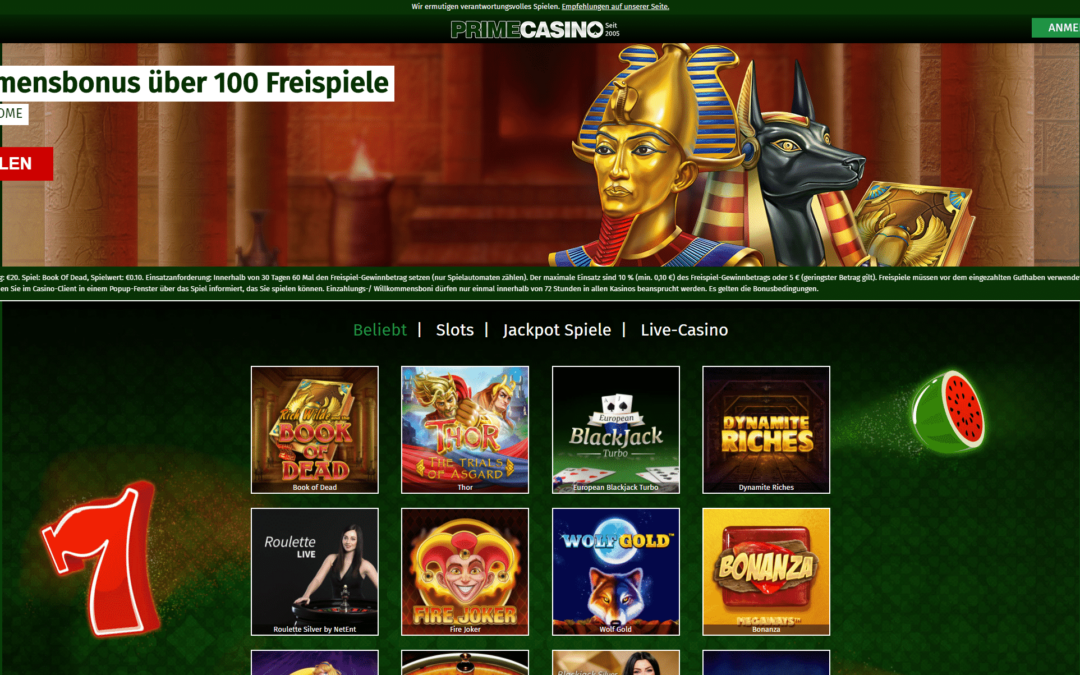Open the Wolf Gold game tile
Screen dimensions: 1080x675
tap(616, 572)
